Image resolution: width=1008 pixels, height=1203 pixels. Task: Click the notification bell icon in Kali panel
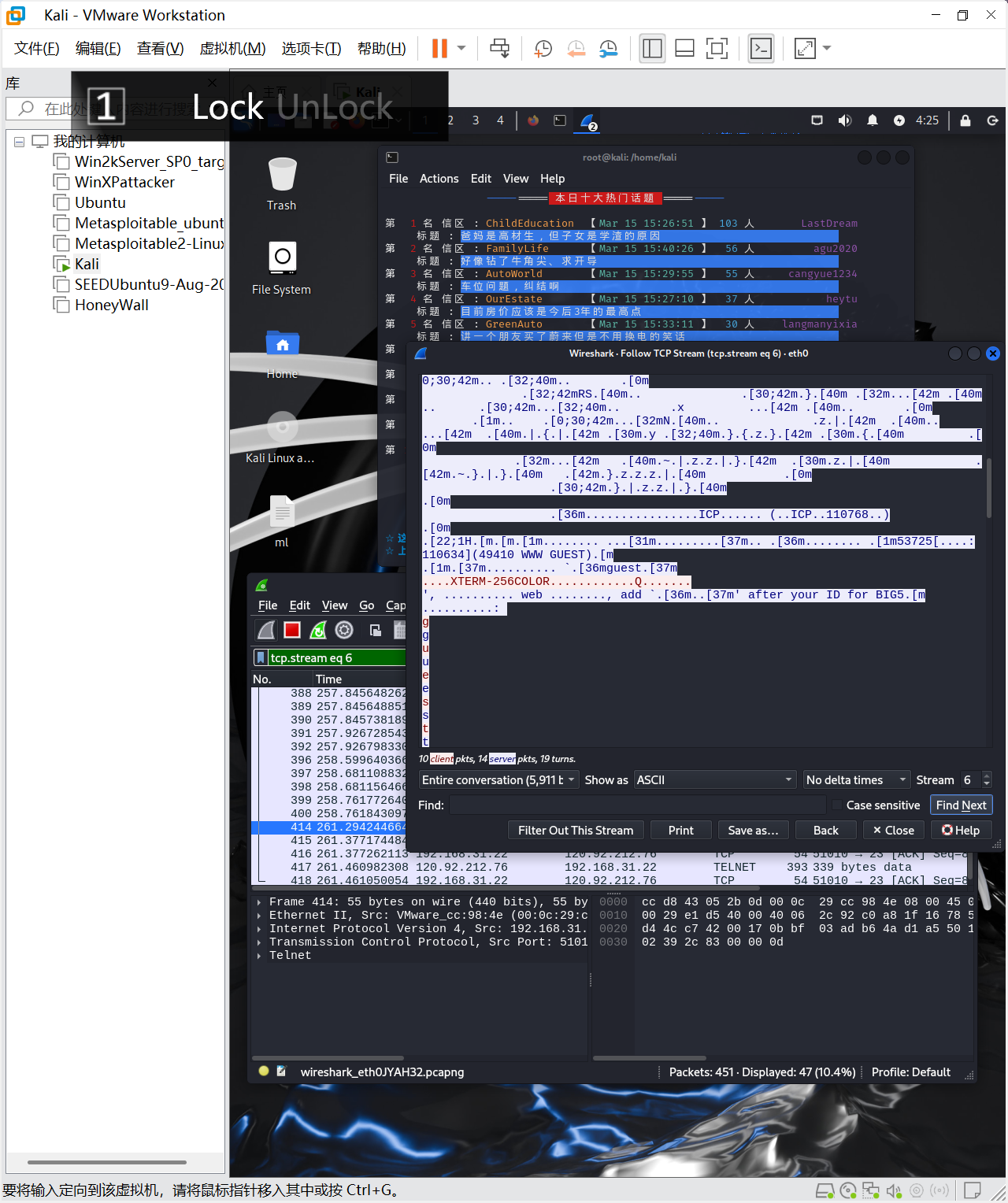click(x=873, y=120)
